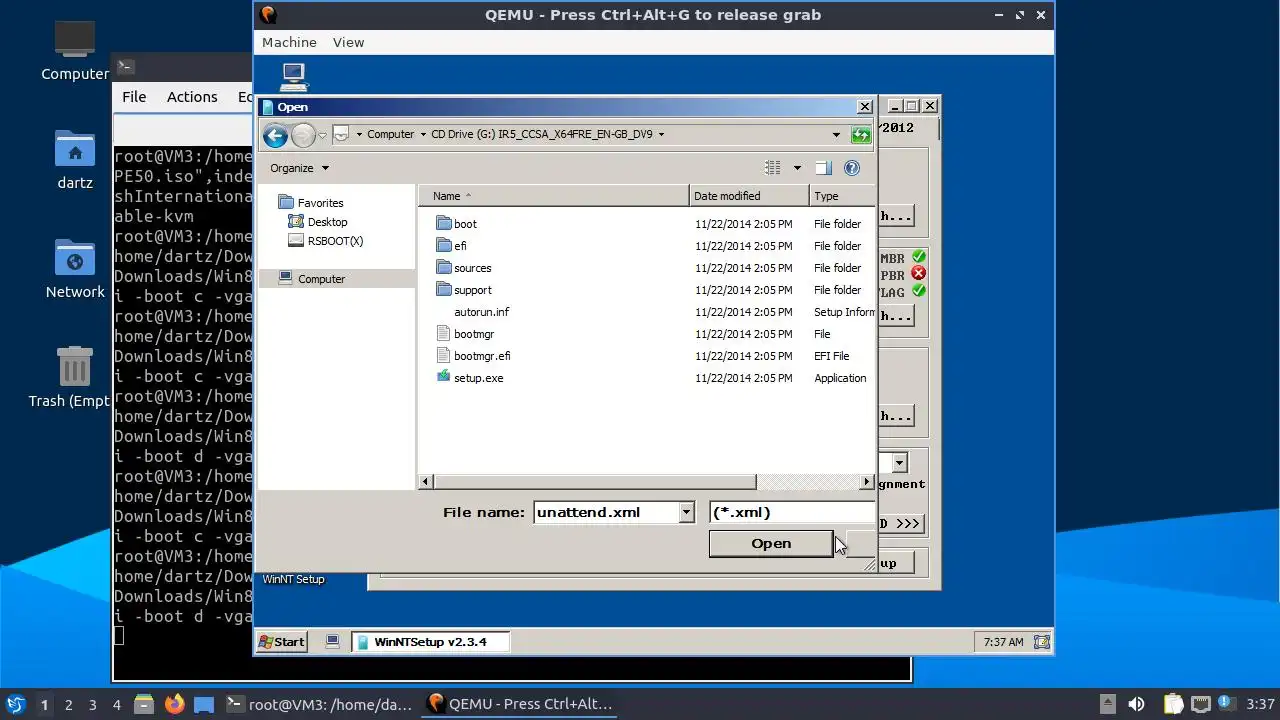
Task: Select the sources folder icon
Action: point(445,267)
